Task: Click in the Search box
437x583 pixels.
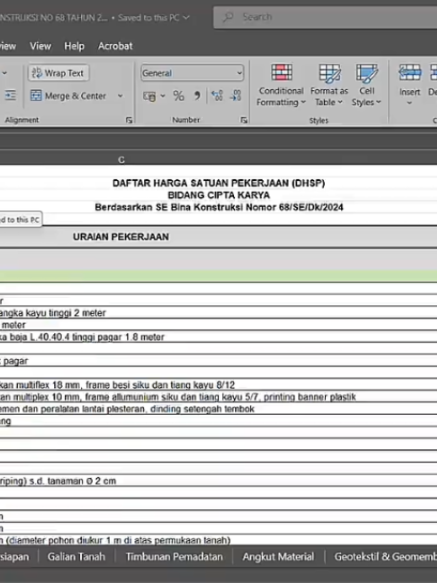Action: pos(325,17)
